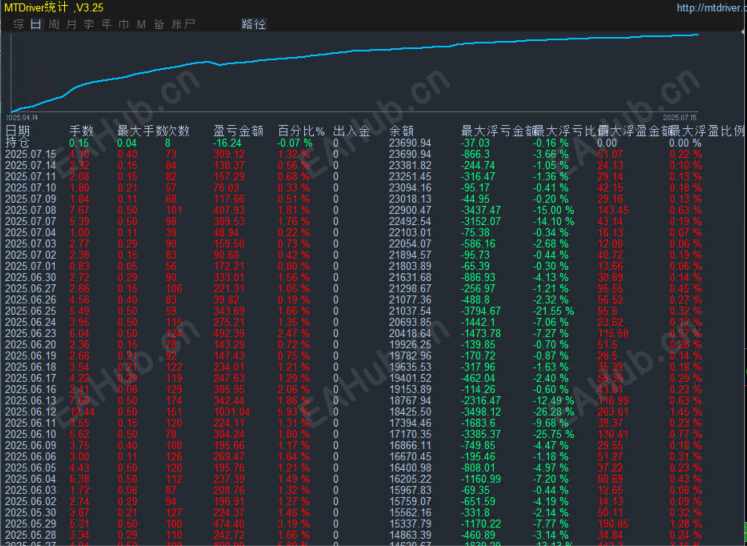
Task: Select the 持仓 open positions row label
Action: pyautogui.click(x=17, y=142)
